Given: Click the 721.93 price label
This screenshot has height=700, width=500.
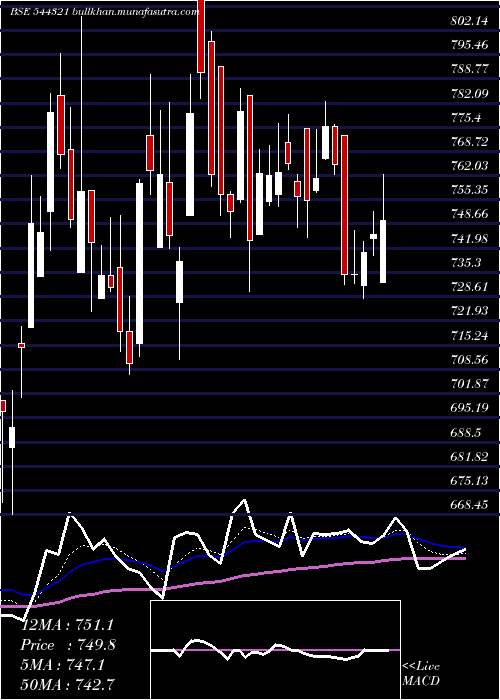Looking at the screenshot, I should (469, 311).
